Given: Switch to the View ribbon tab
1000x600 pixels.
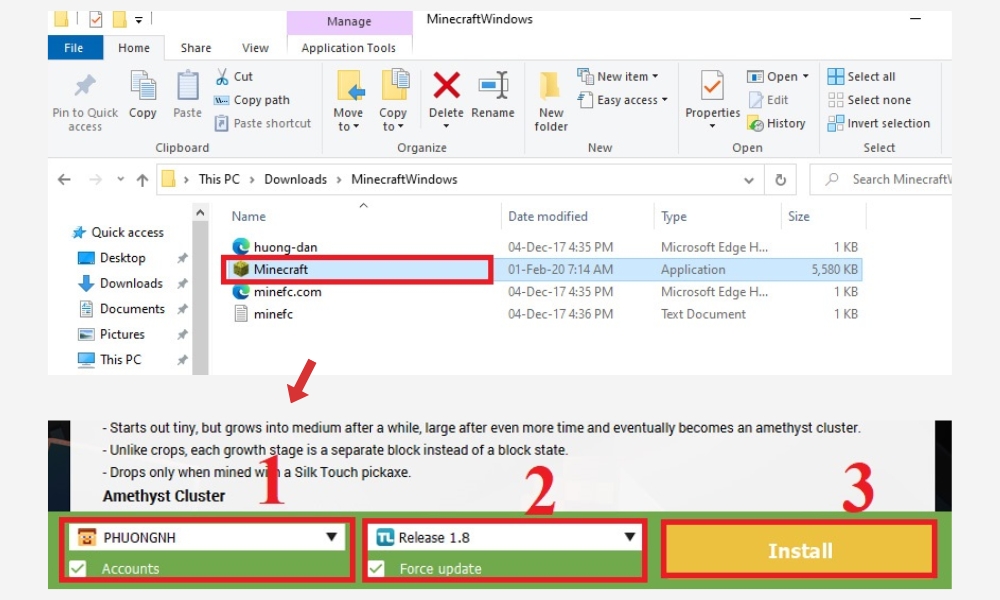Looking at the screenshot, I should tap(255, 48).
